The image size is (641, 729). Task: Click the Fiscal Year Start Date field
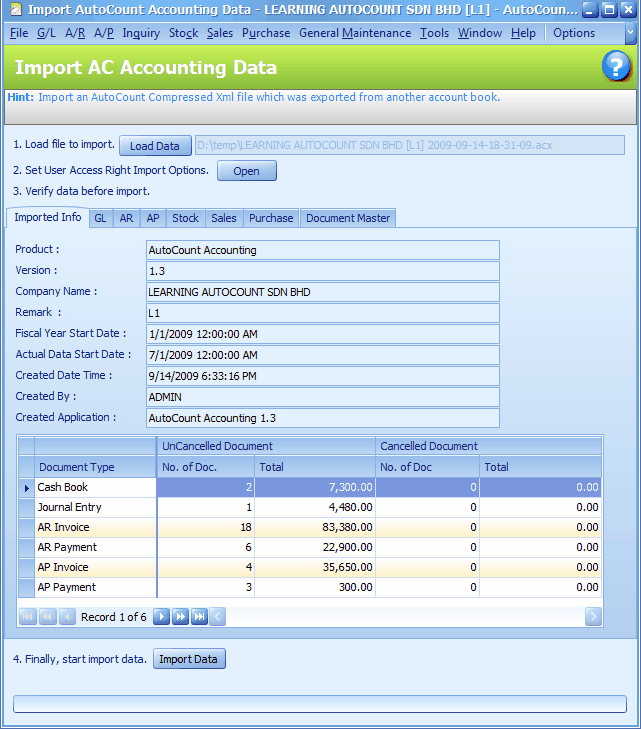[x=323, y=334]
